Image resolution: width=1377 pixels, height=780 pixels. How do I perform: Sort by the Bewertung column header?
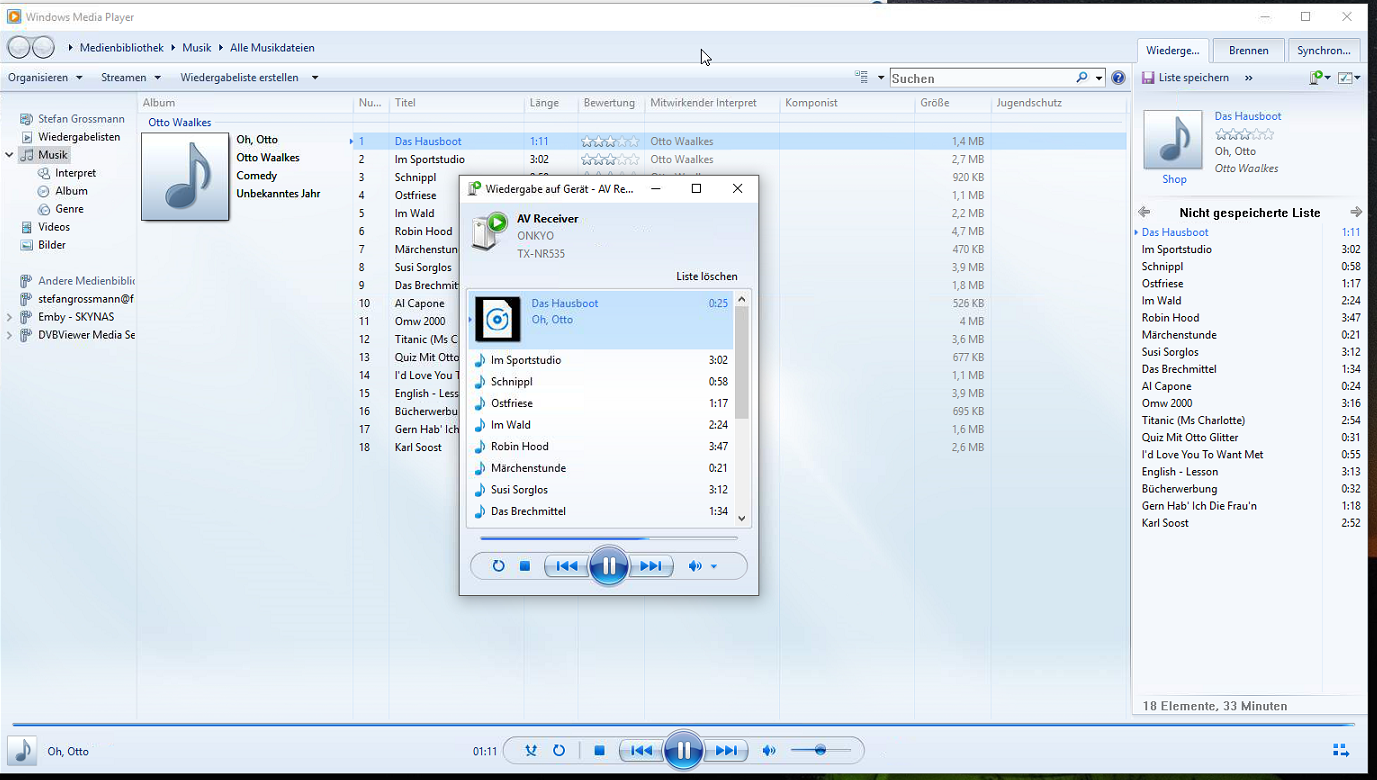(x=611, y=103)
